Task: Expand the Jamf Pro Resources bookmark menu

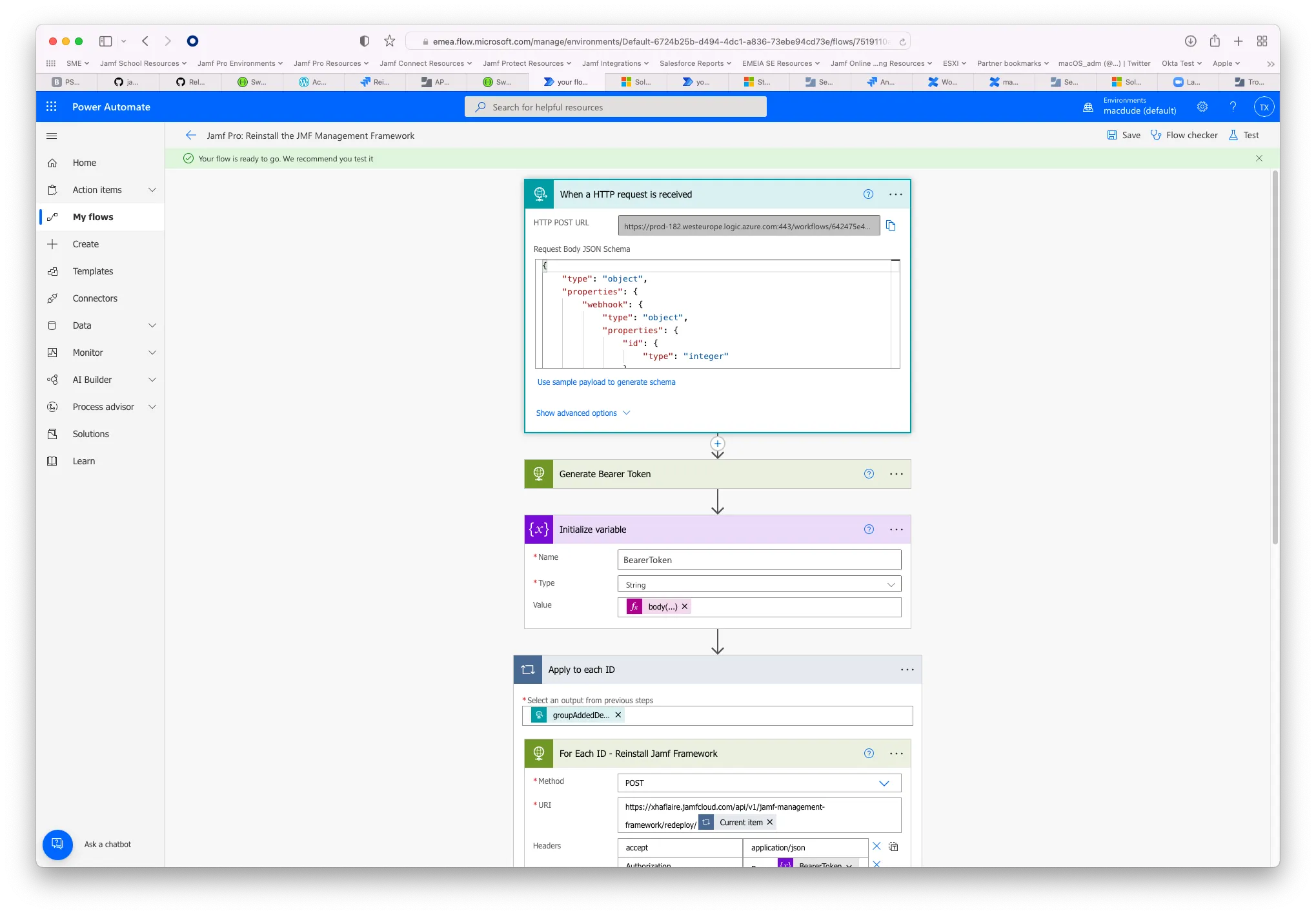Action: point(330,63)
